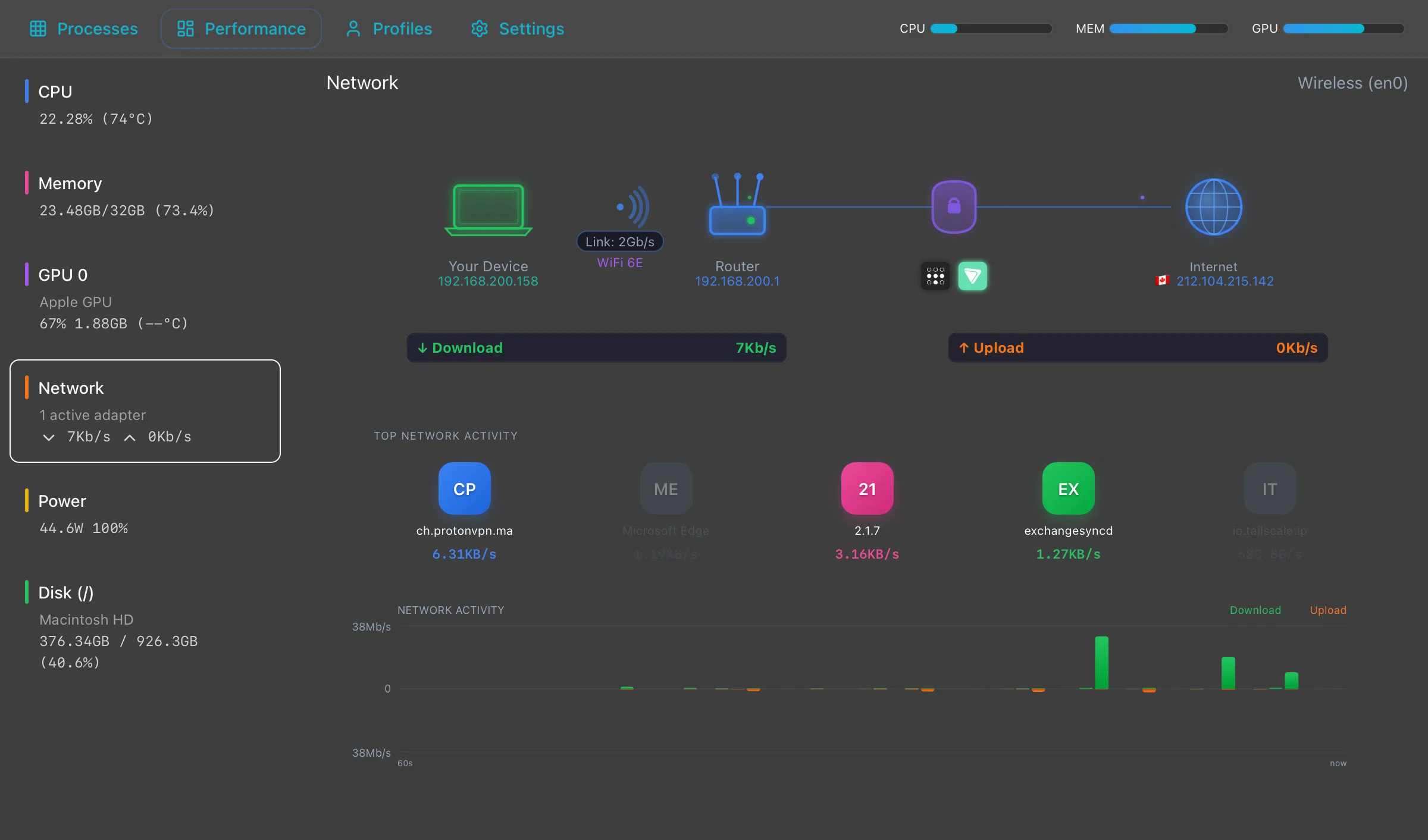1428x840 pixels.
Task: Click the Download 7Kb/s bar
Action: click(596, 347)
